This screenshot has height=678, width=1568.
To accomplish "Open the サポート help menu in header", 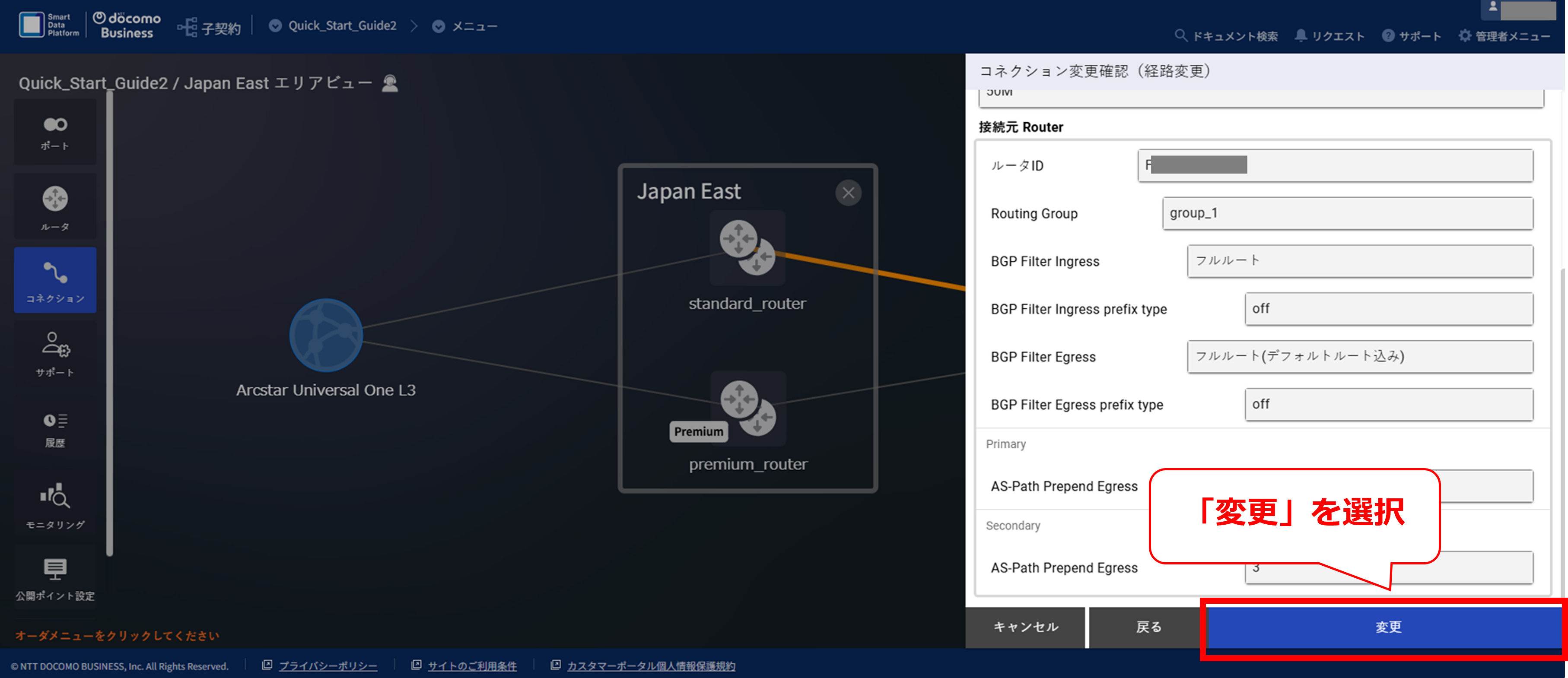I will point(1411,36).
